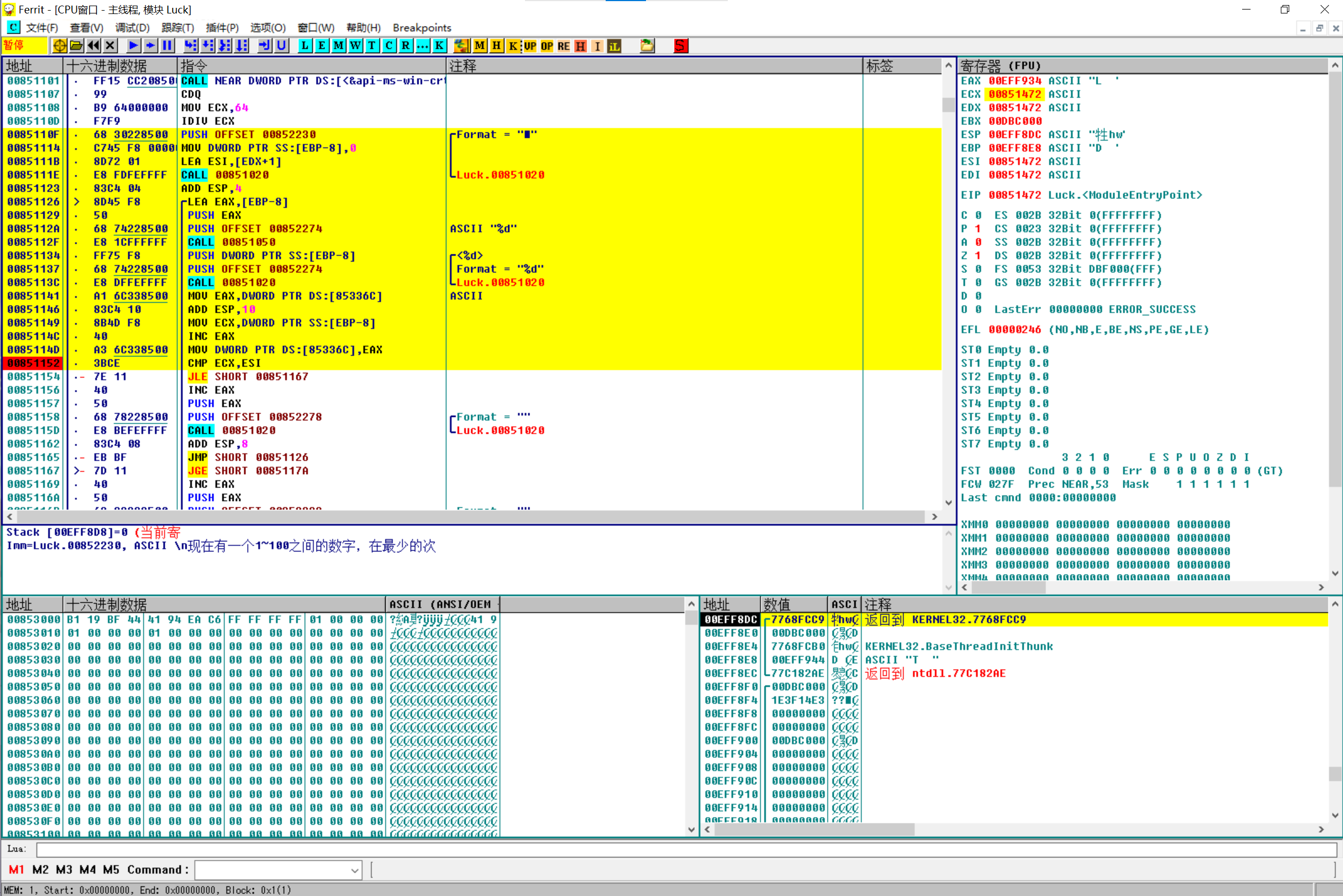Screen dimensions: 1343x896
Task: Click inside the Lua input field
Action: pos(685,849)
